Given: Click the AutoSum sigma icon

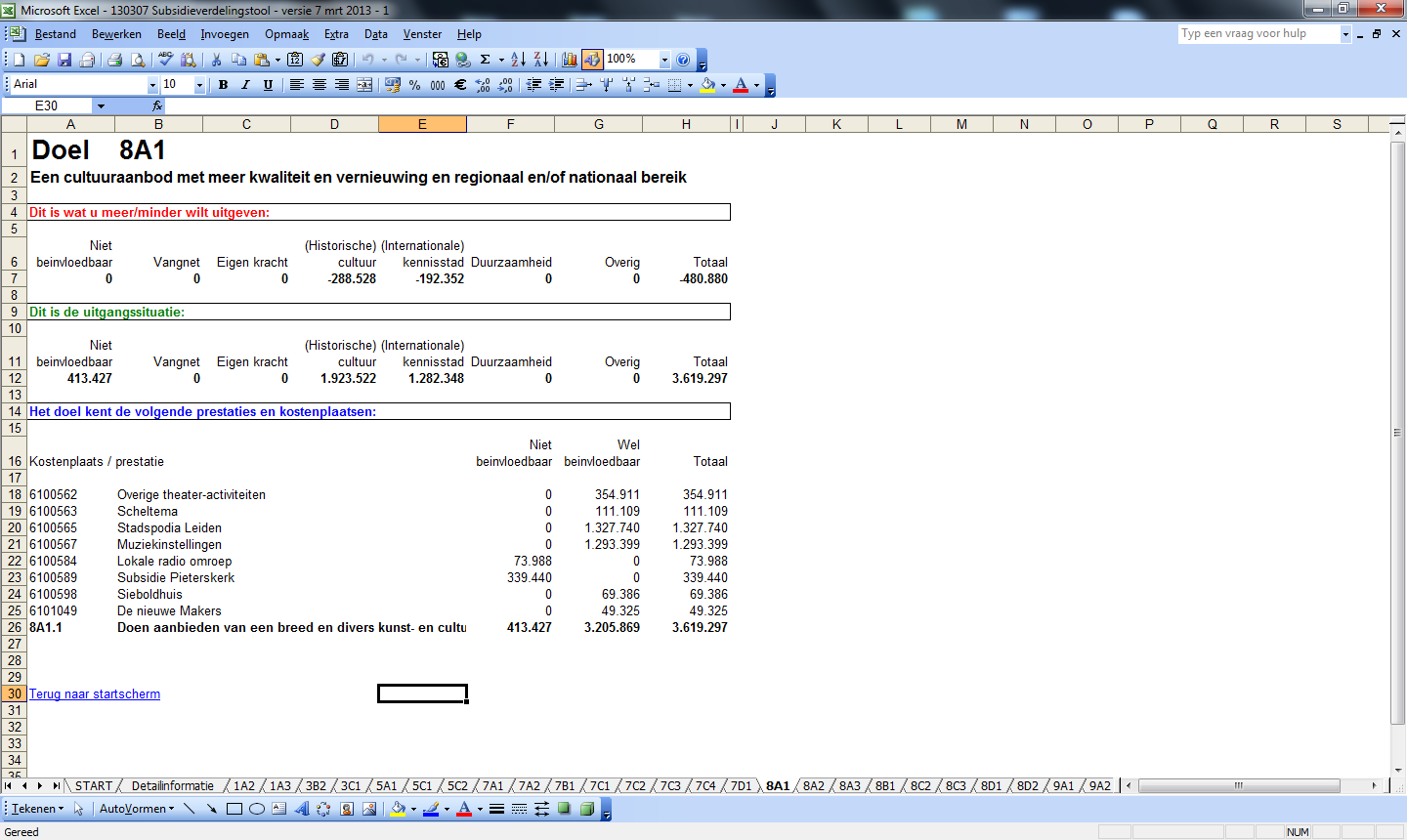Looking at the screenshot, I should click(485, 60).
